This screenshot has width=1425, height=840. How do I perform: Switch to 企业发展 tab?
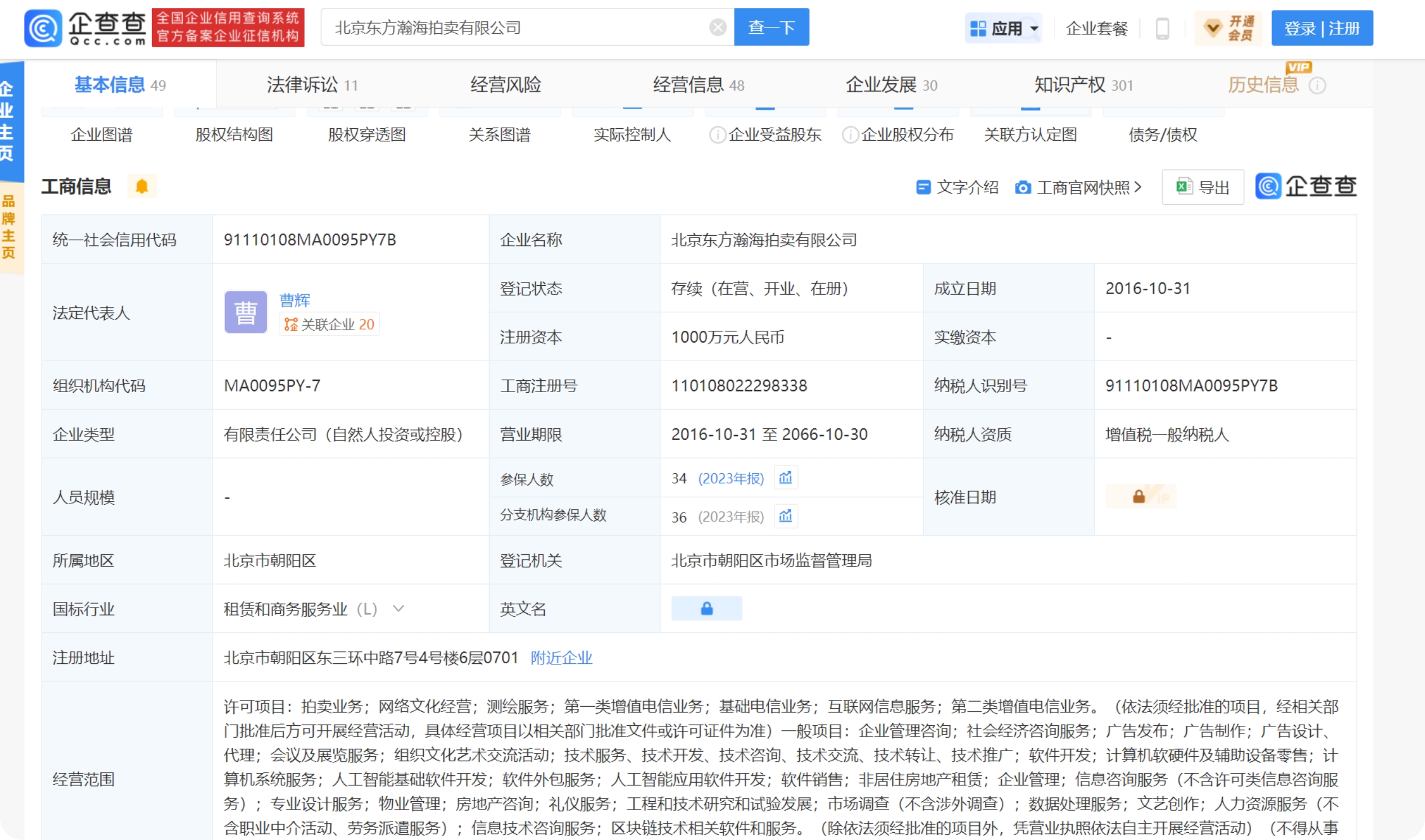(x=891, y=85)
